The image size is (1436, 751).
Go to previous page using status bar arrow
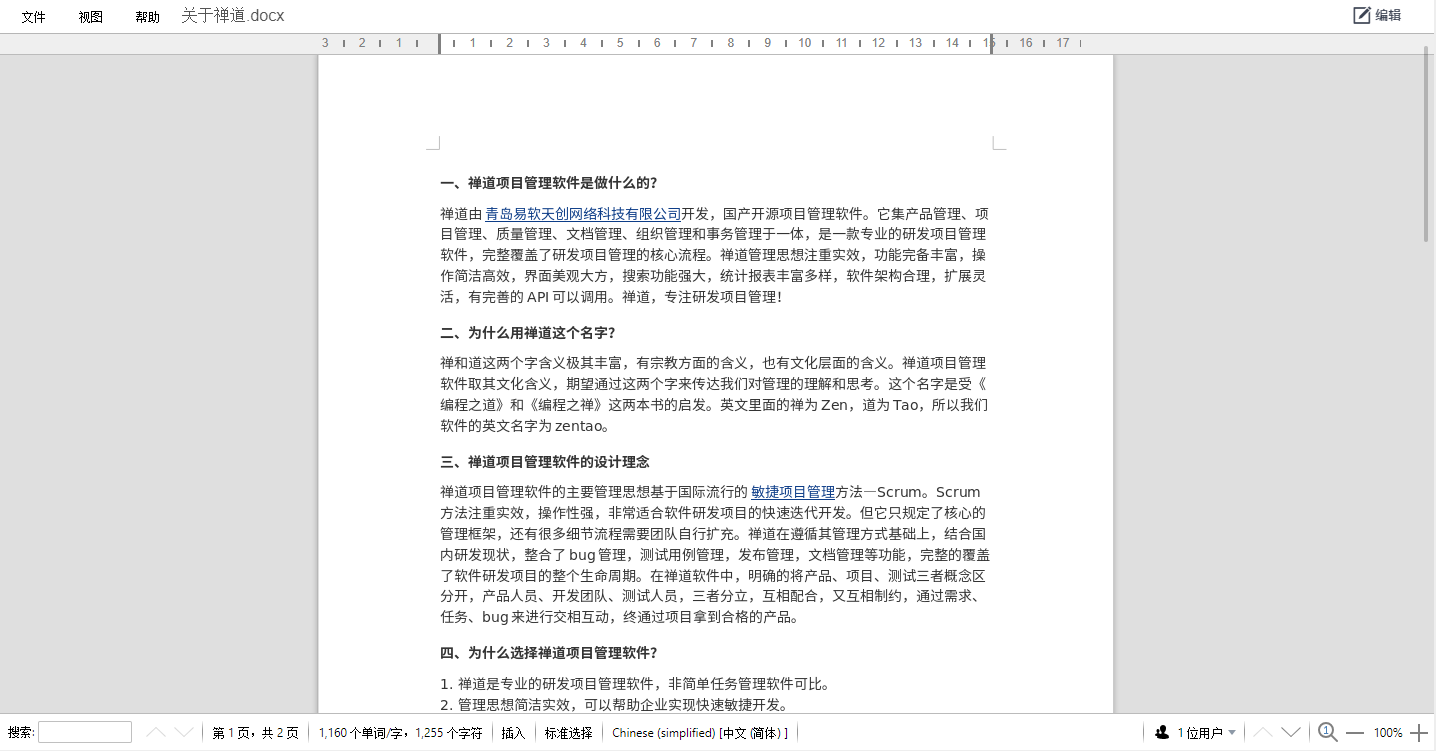pyautogui.click(x=1263, y=733)
